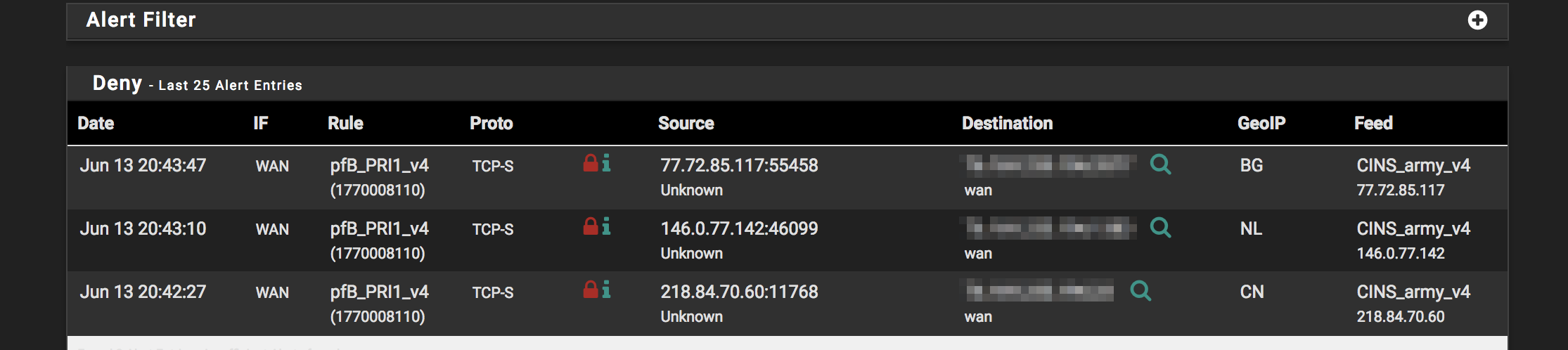
Task: Expand the Alert Filter panel
Action: tap(1477, 20)
